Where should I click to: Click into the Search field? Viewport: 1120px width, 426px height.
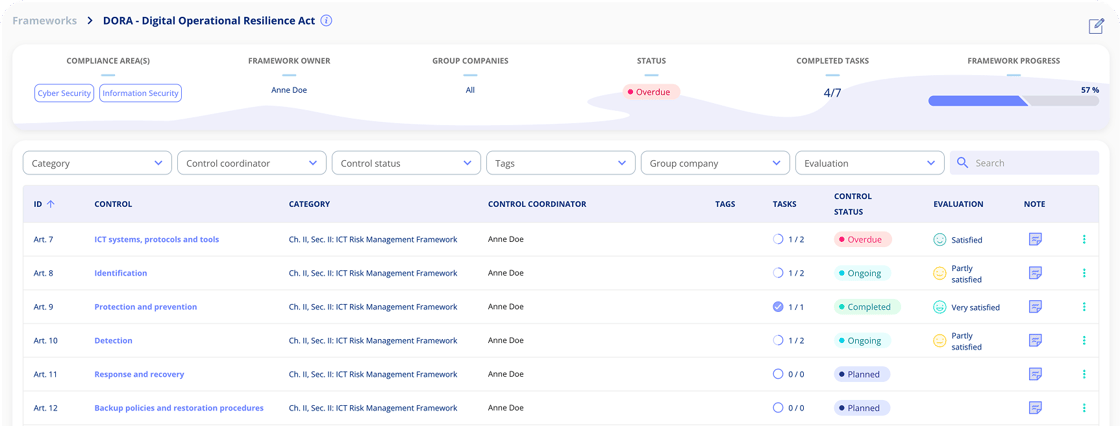pyautogui.click(x=1024, y=163)
